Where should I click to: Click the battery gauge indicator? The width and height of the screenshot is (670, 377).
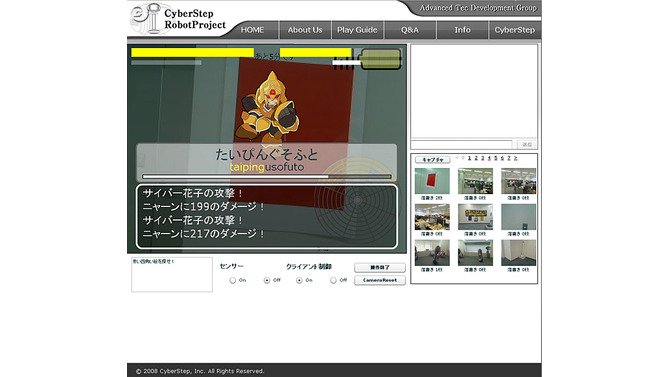tap(381, 59)
